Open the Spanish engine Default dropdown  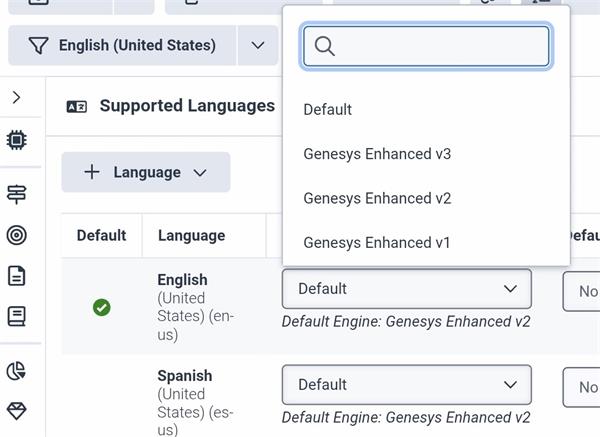point(406,385)
